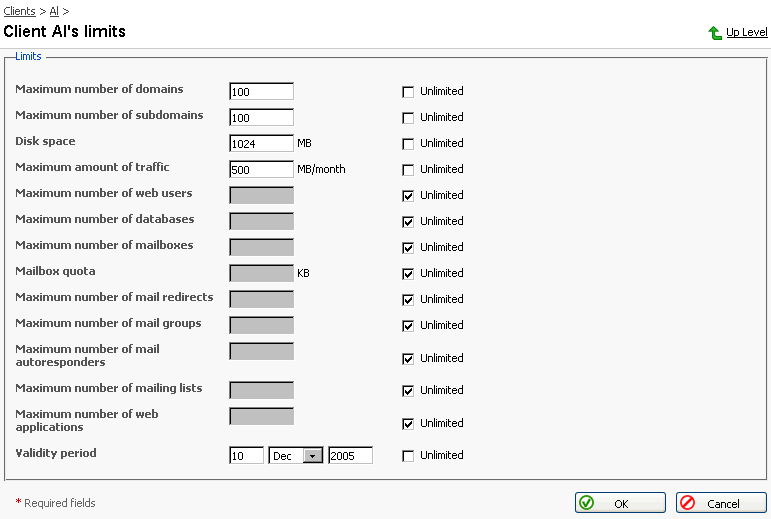Enable Unlimited for maximum number of domains
The image size is (771, 519).
click(408, 92)
